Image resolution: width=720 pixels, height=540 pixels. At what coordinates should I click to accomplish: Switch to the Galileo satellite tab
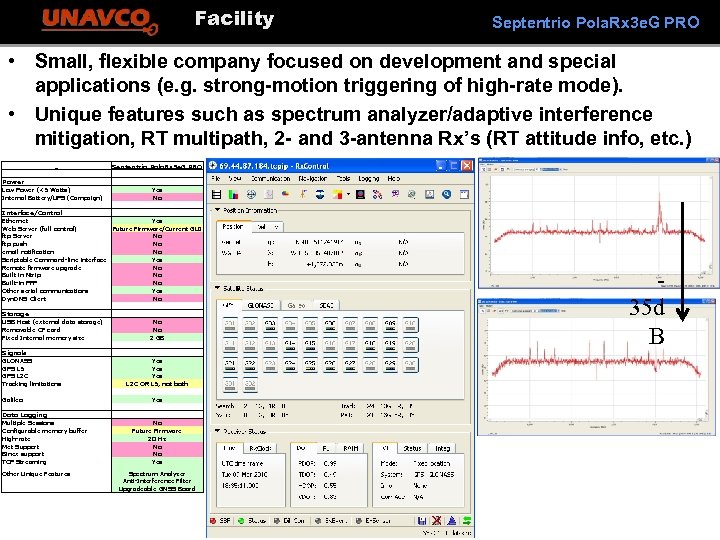click(x=297, y=305)
